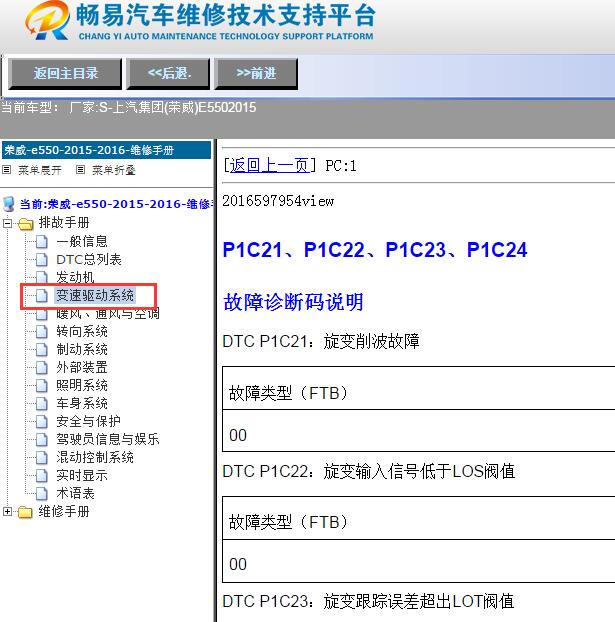The width and height of the screenshot is (615, 622).
Task: Select the 当前:荣威-e550-2015-2016 root node text
Action: pos(116,204)
